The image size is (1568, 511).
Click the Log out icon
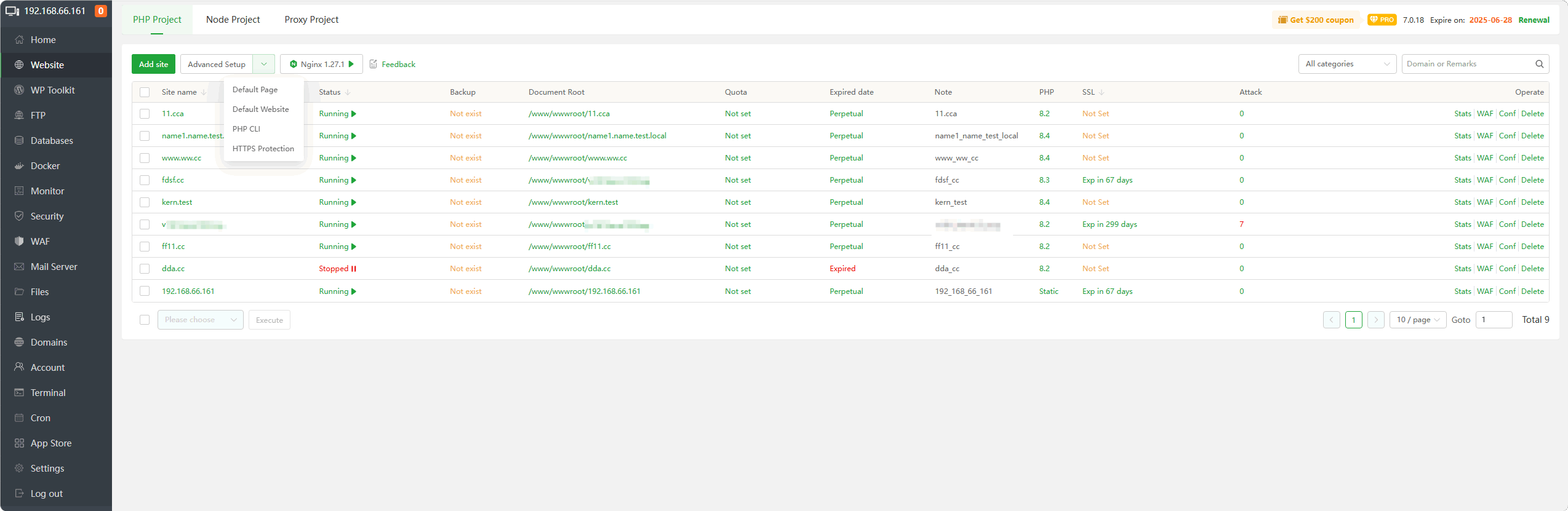tap(19, 494)
